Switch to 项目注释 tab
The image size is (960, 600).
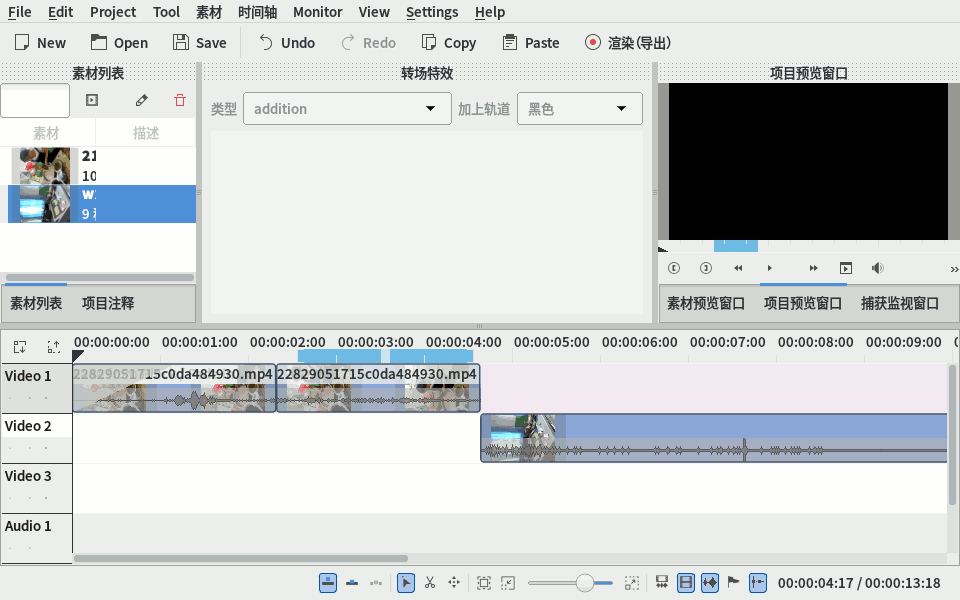tap(108, 303)
